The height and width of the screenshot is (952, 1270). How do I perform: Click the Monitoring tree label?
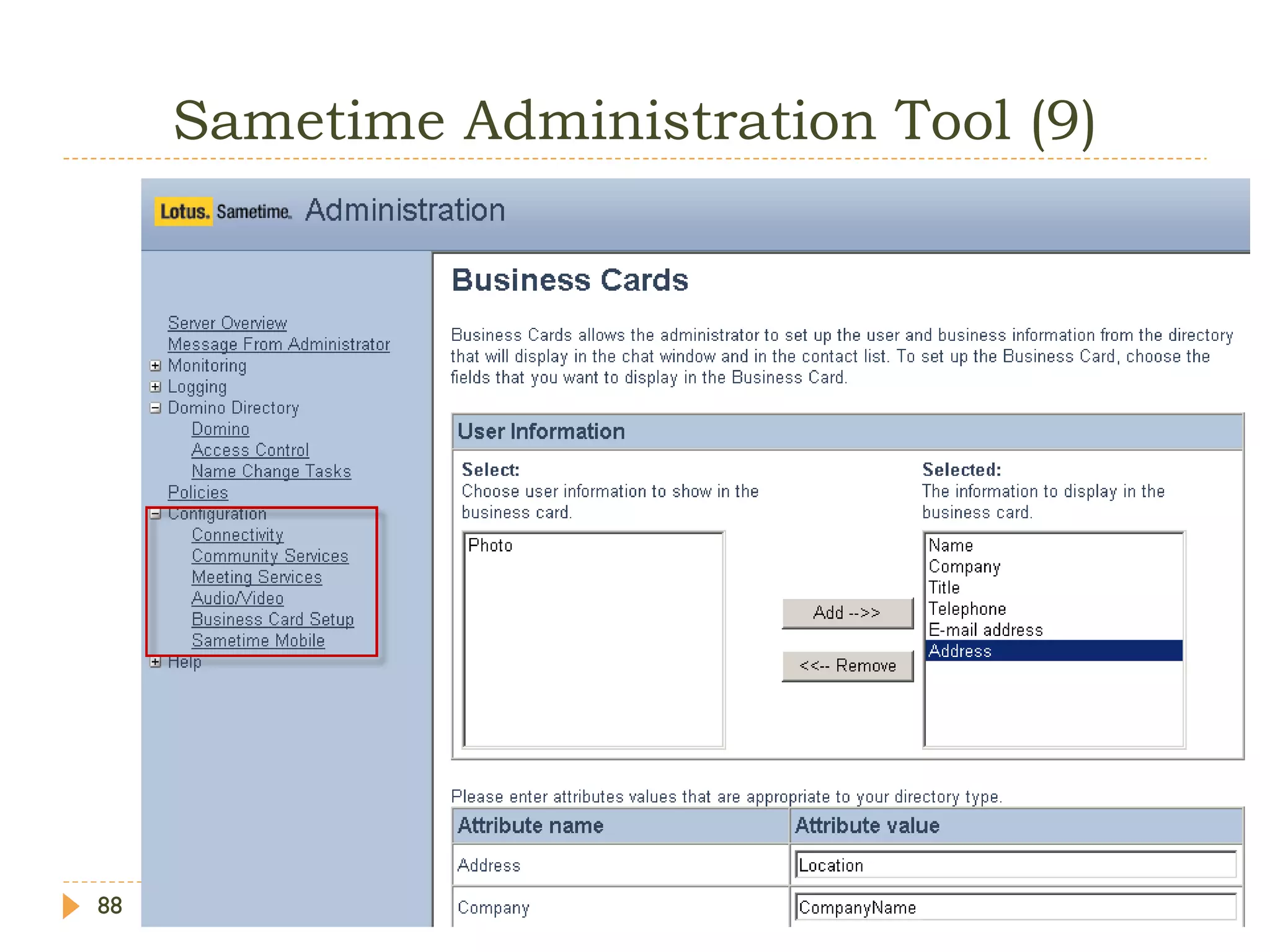click(207, 366)
